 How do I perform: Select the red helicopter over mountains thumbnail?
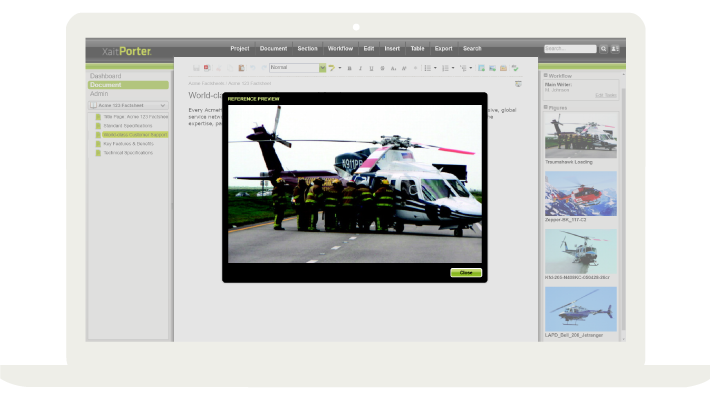(x=581, y=193)
